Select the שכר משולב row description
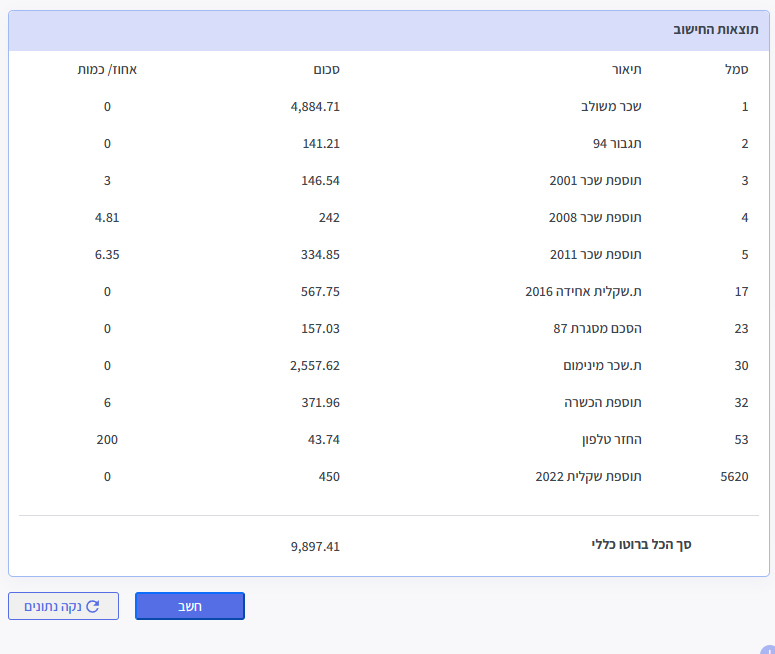Viewport: 775px width, 654px height. click(611, 107)
